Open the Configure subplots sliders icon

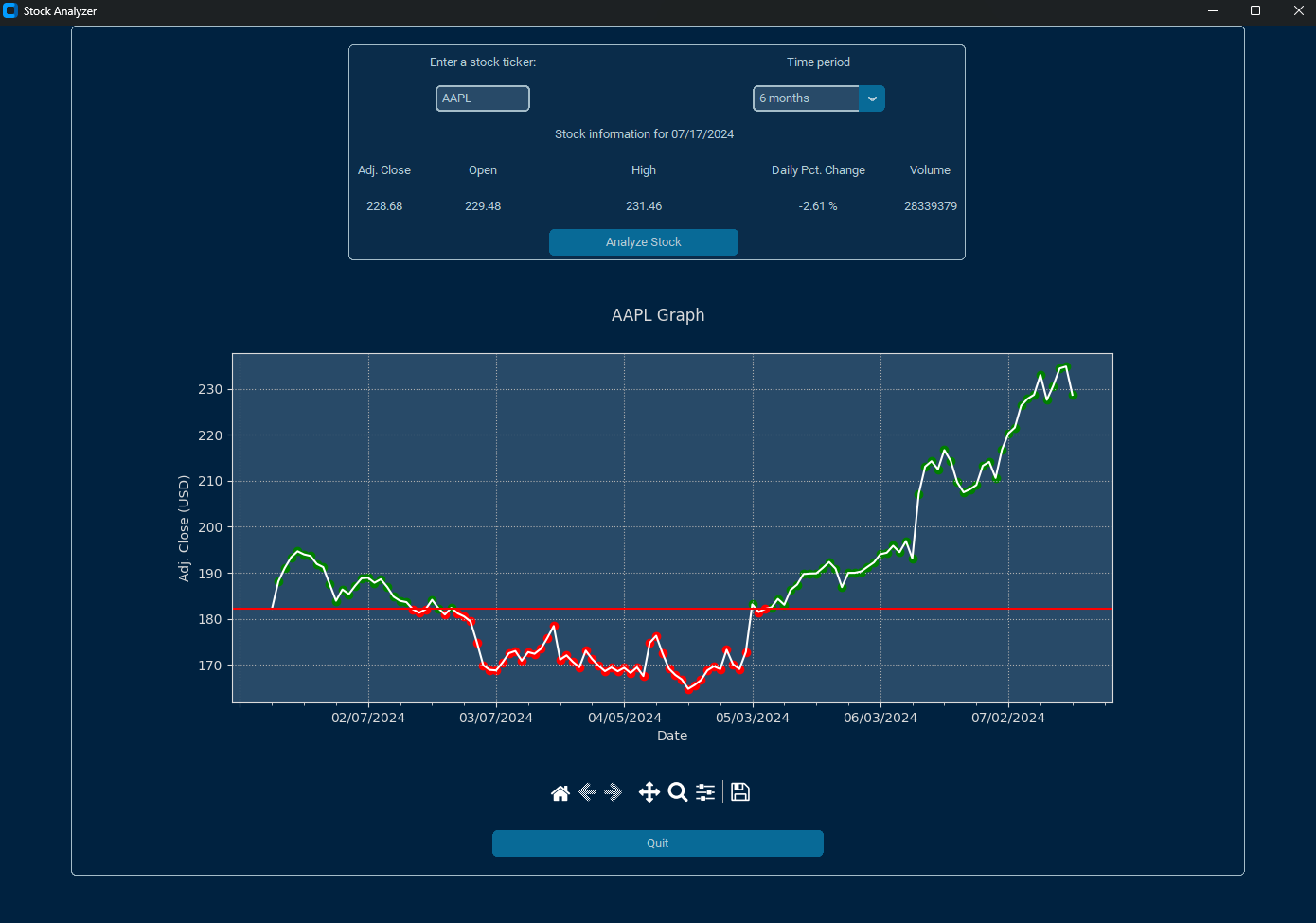705,792
